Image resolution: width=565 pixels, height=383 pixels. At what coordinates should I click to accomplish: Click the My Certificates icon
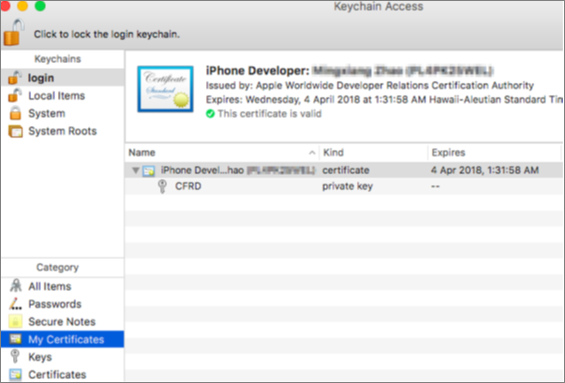[15, 339]
